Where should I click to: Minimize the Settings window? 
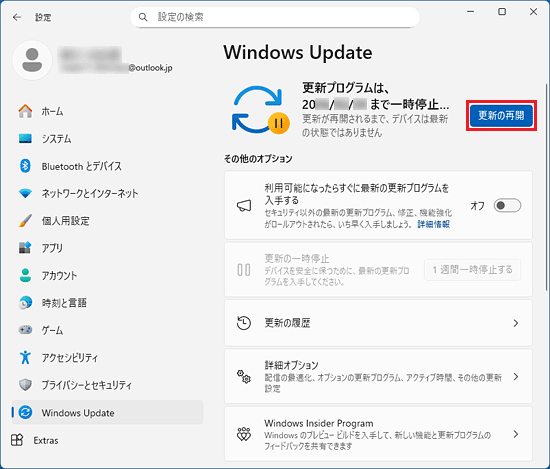(470, 12)
